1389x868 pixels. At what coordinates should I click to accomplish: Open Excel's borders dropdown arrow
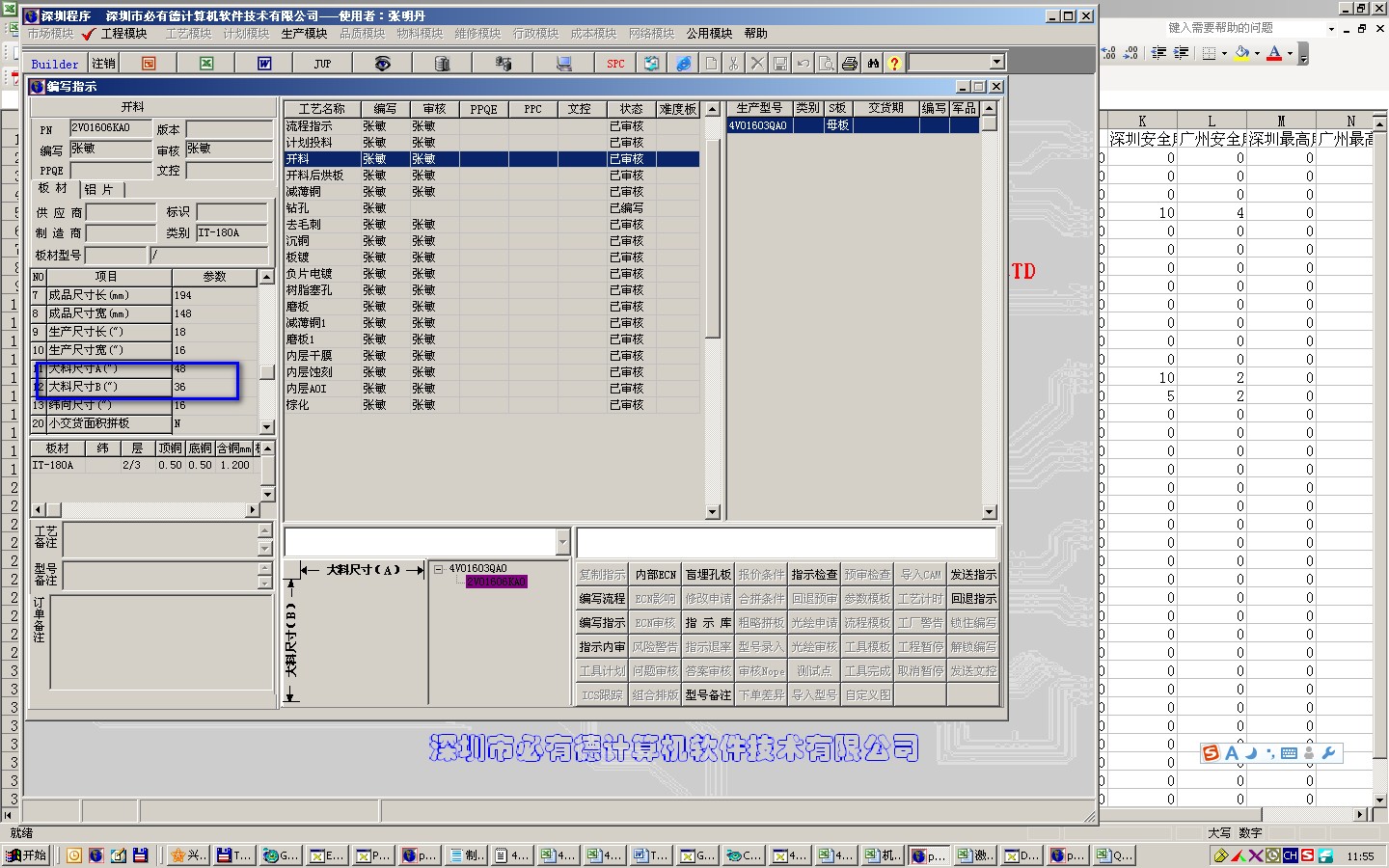pyautogui.click(x=1224, y=54)
